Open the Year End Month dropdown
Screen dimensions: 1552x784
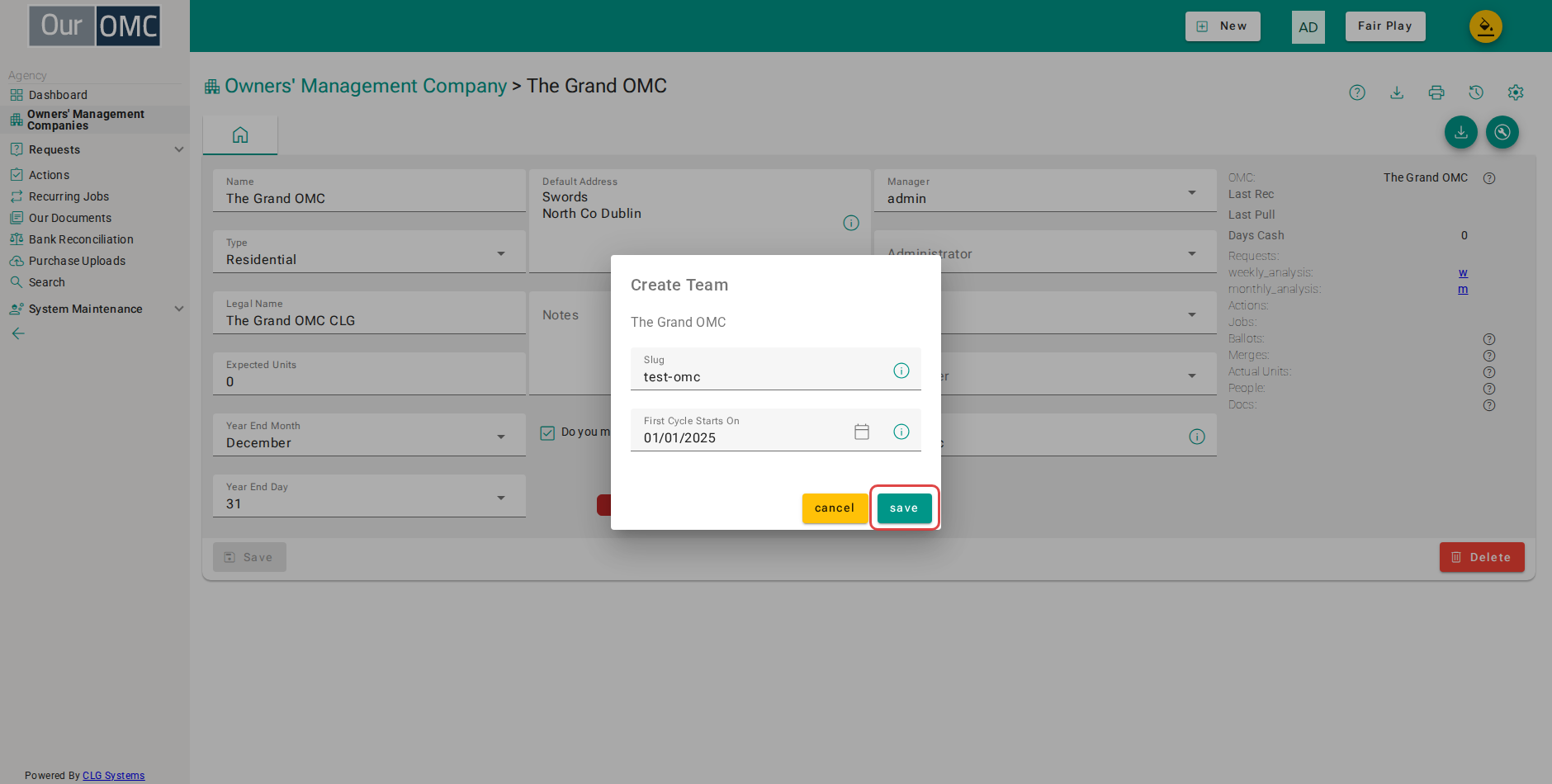click(369, 435)
